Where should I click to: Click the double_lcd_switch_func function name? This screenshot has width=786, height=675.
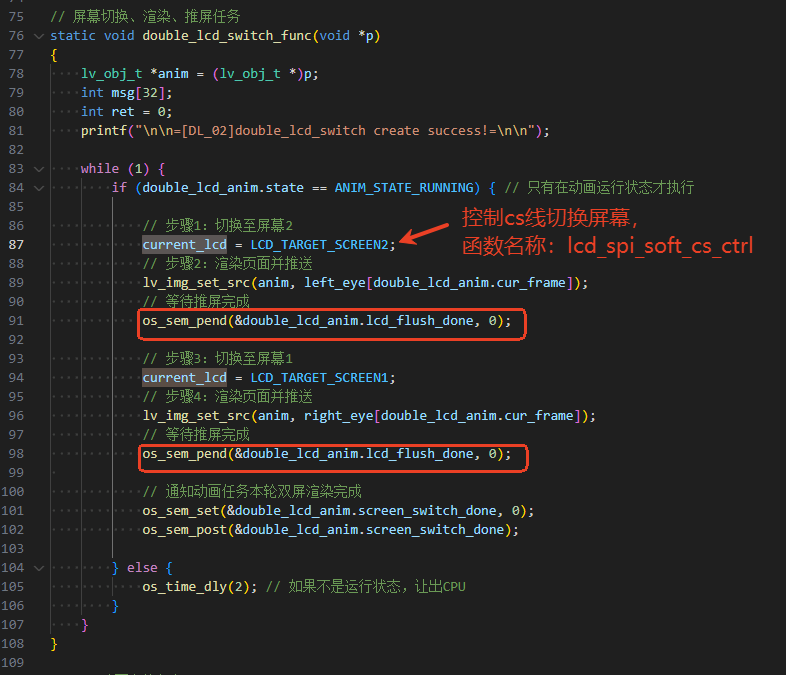227,36
